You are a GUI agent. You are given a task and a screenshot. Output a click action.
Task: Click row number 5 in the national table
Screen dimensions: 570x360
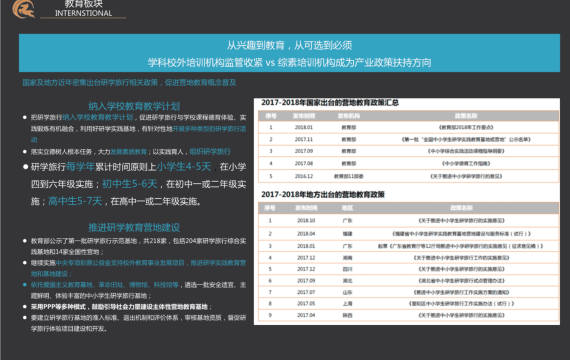(x=270, y=176)
